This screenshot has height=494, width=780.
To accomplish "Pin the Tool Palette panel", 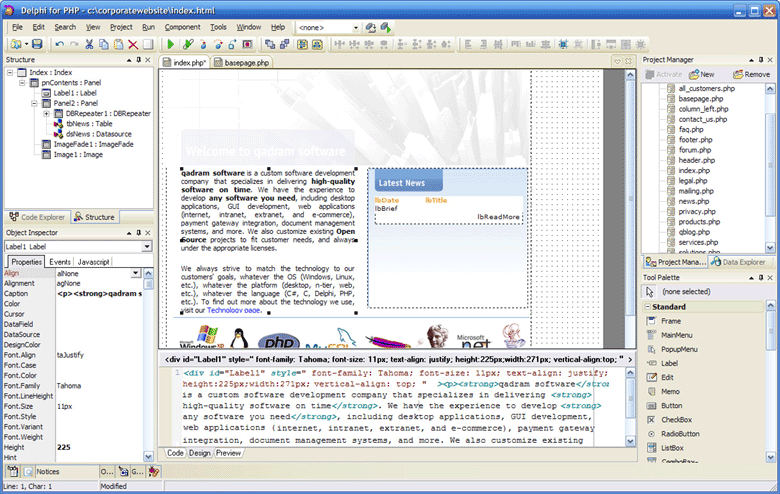I will [761, 278].
